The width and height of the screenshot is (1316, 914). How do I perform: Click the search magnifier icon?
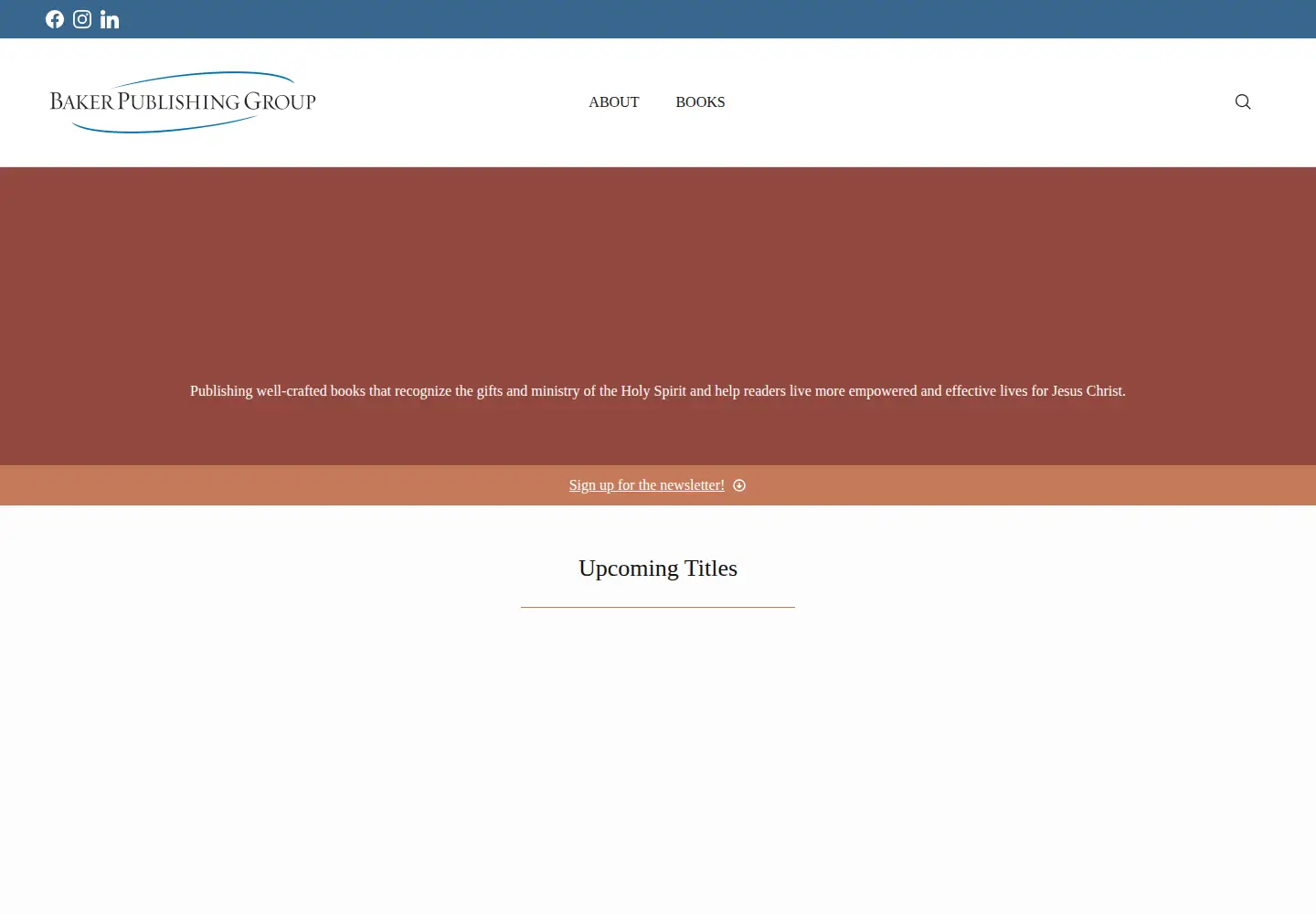[x=1243, y=101]
